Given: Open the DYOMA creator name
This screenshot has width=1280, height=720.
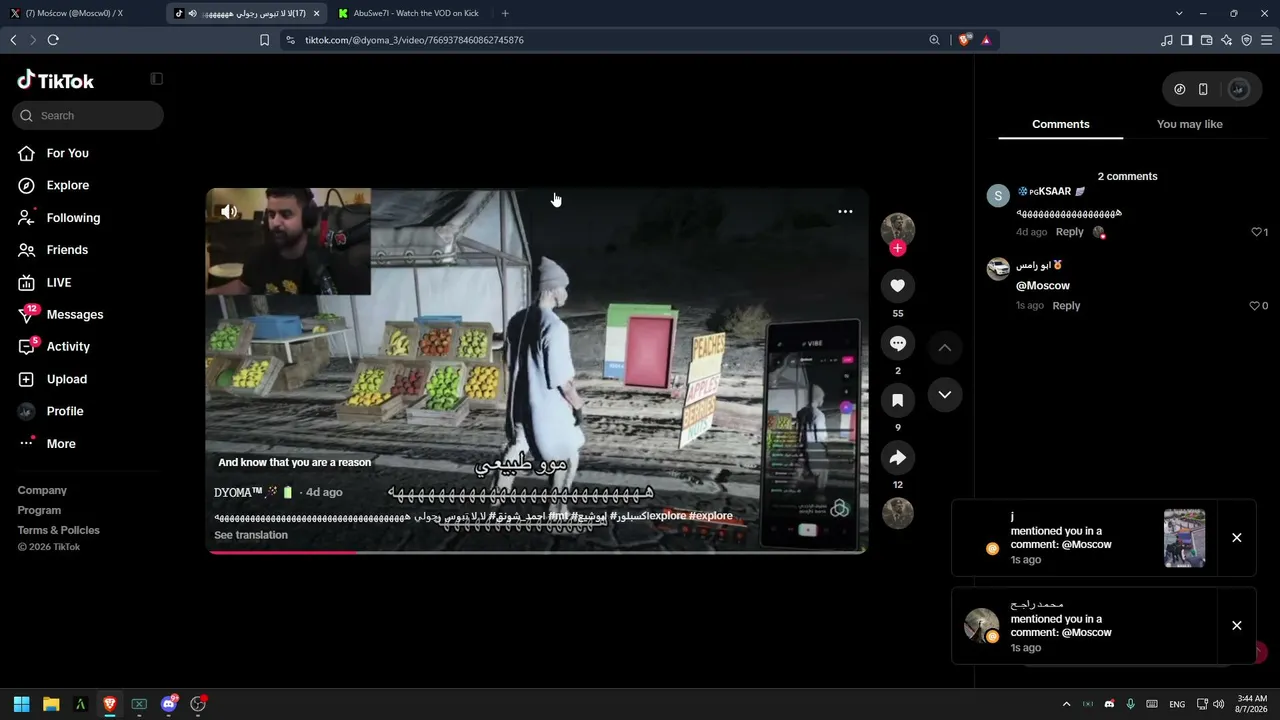Looking at the screenshot, I should [238, 492].
